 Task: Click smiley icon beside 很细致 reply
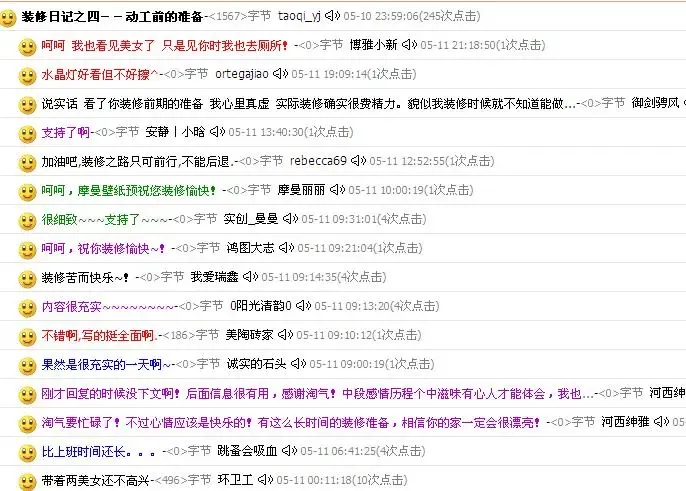(27, 221)
